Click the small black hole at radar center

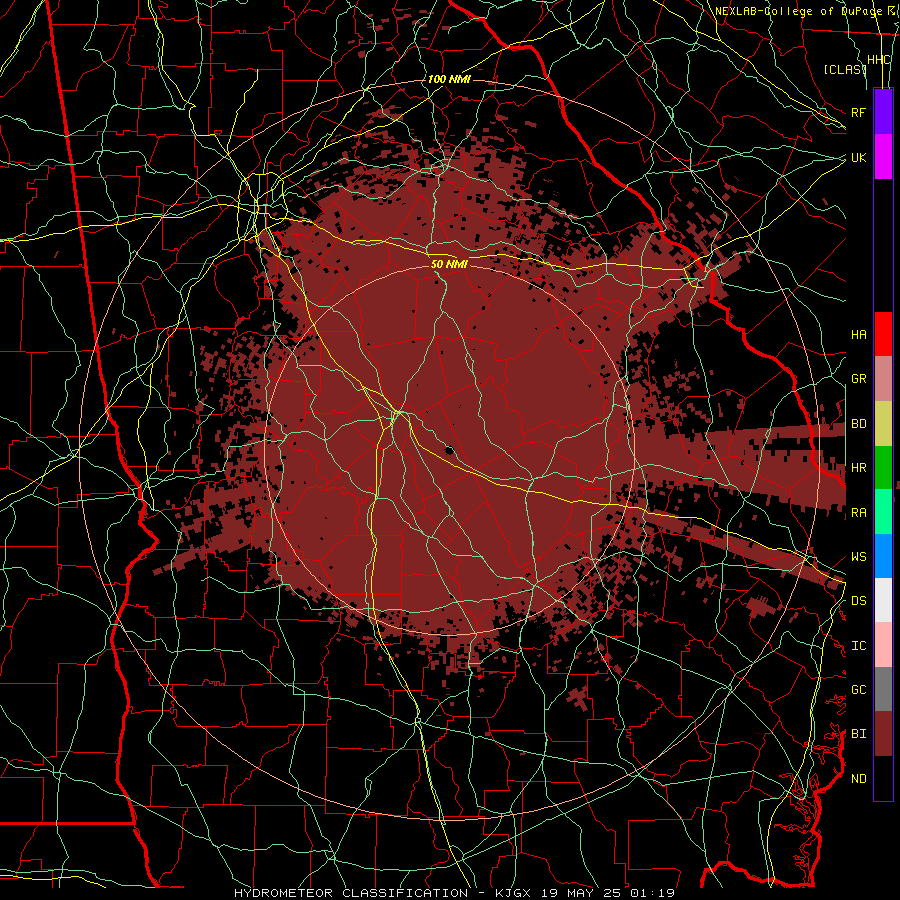(449, 450)
